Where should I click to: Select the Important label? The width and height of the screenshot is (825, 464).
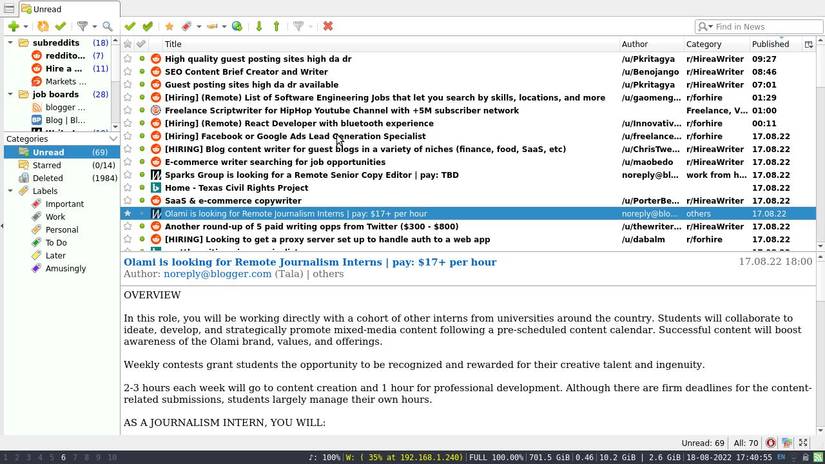(x=64, y=204)
